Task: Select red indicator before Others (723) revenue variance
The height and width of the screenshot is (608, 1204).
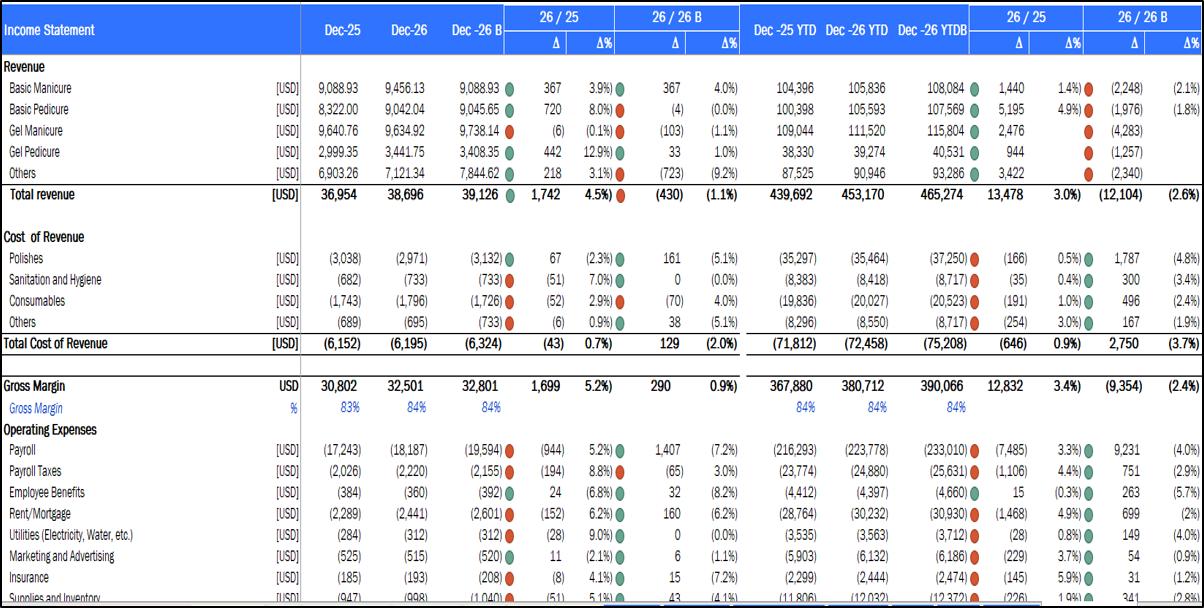Action: pos(621,173)
